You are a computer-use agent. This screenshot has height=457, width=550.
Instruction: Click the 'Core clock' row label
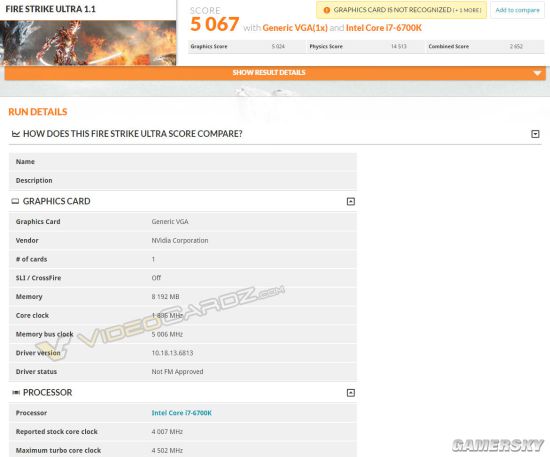point(32,315)
